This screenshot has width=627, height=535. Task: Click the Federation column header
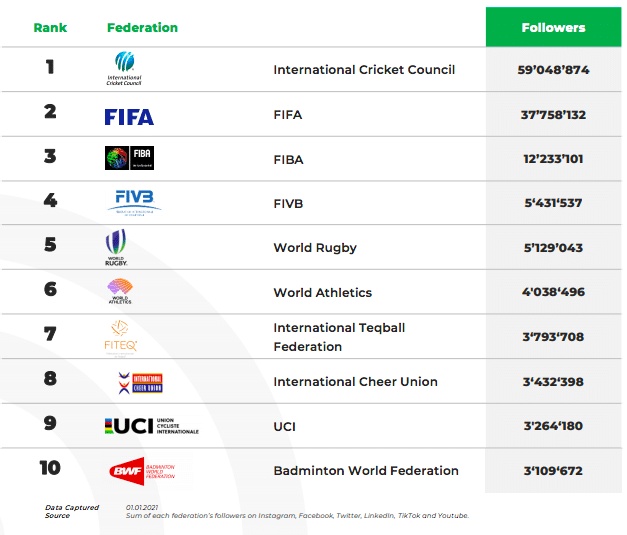click(142, 28)
